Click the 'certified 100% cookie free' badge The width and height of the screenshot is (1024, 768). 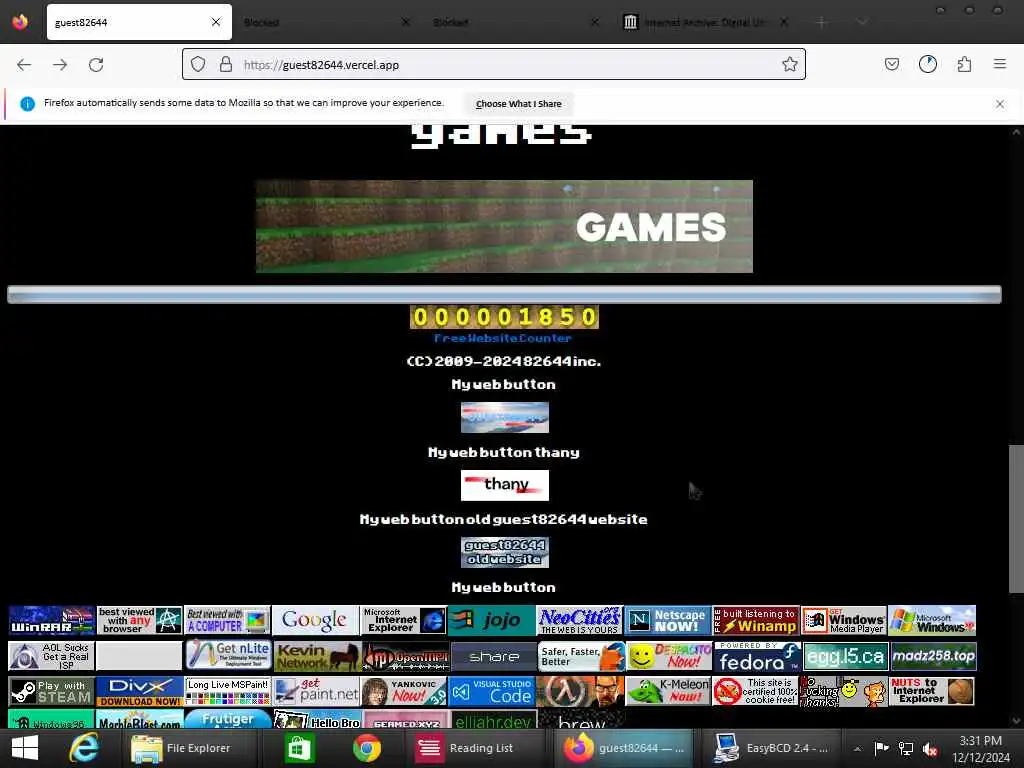click(x=756, y=691)
